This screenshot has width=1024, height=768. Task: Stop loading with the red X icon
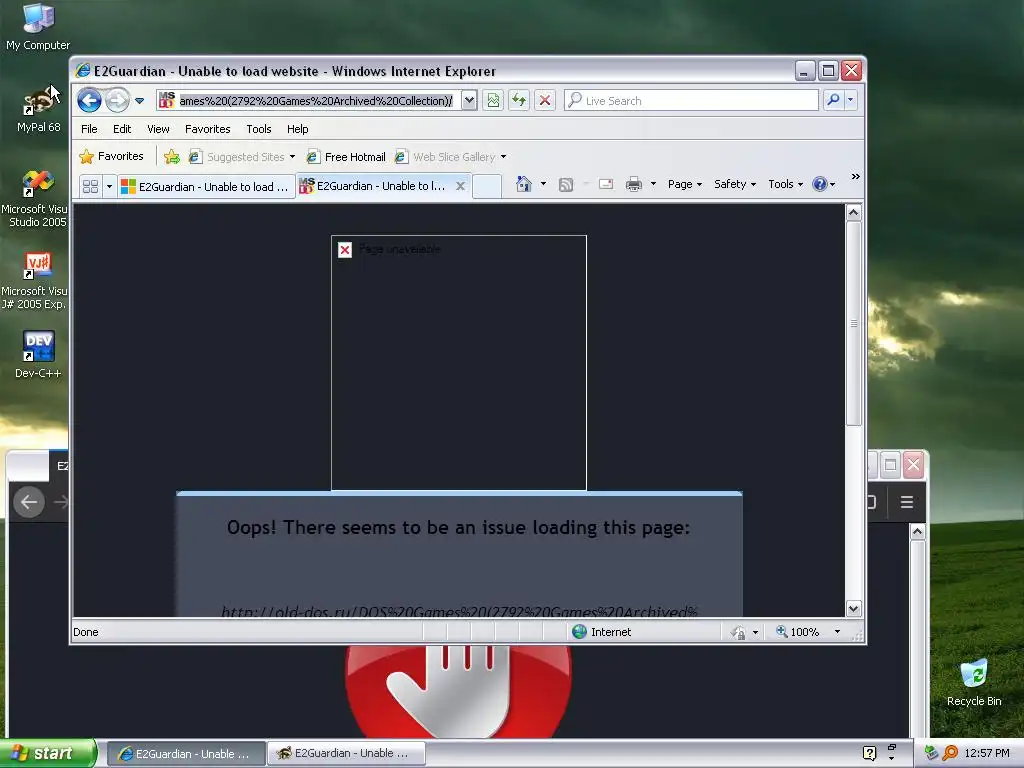click(545, 101)
